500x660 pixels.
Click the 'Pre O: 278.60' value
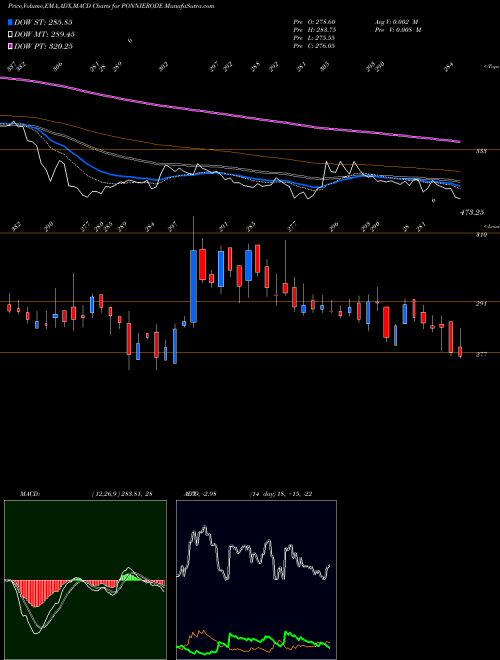tap(314, 21)
